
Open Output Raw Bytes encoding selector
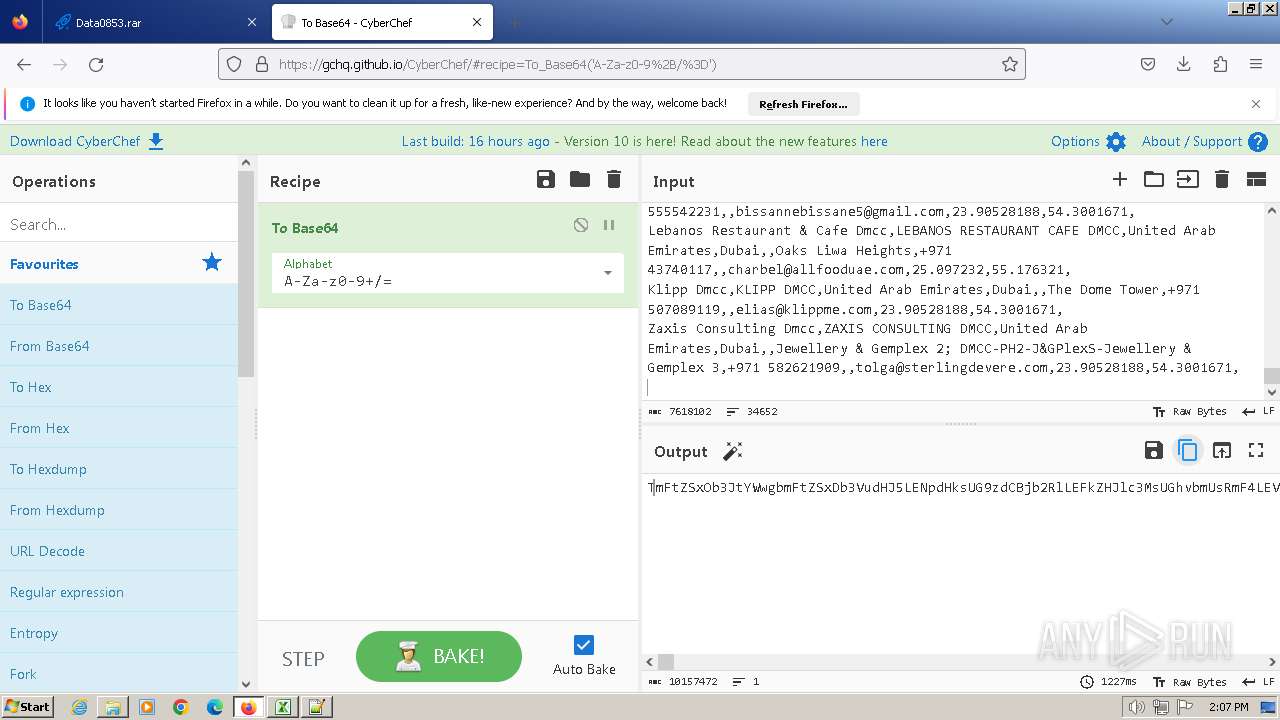click(1190, 681)
